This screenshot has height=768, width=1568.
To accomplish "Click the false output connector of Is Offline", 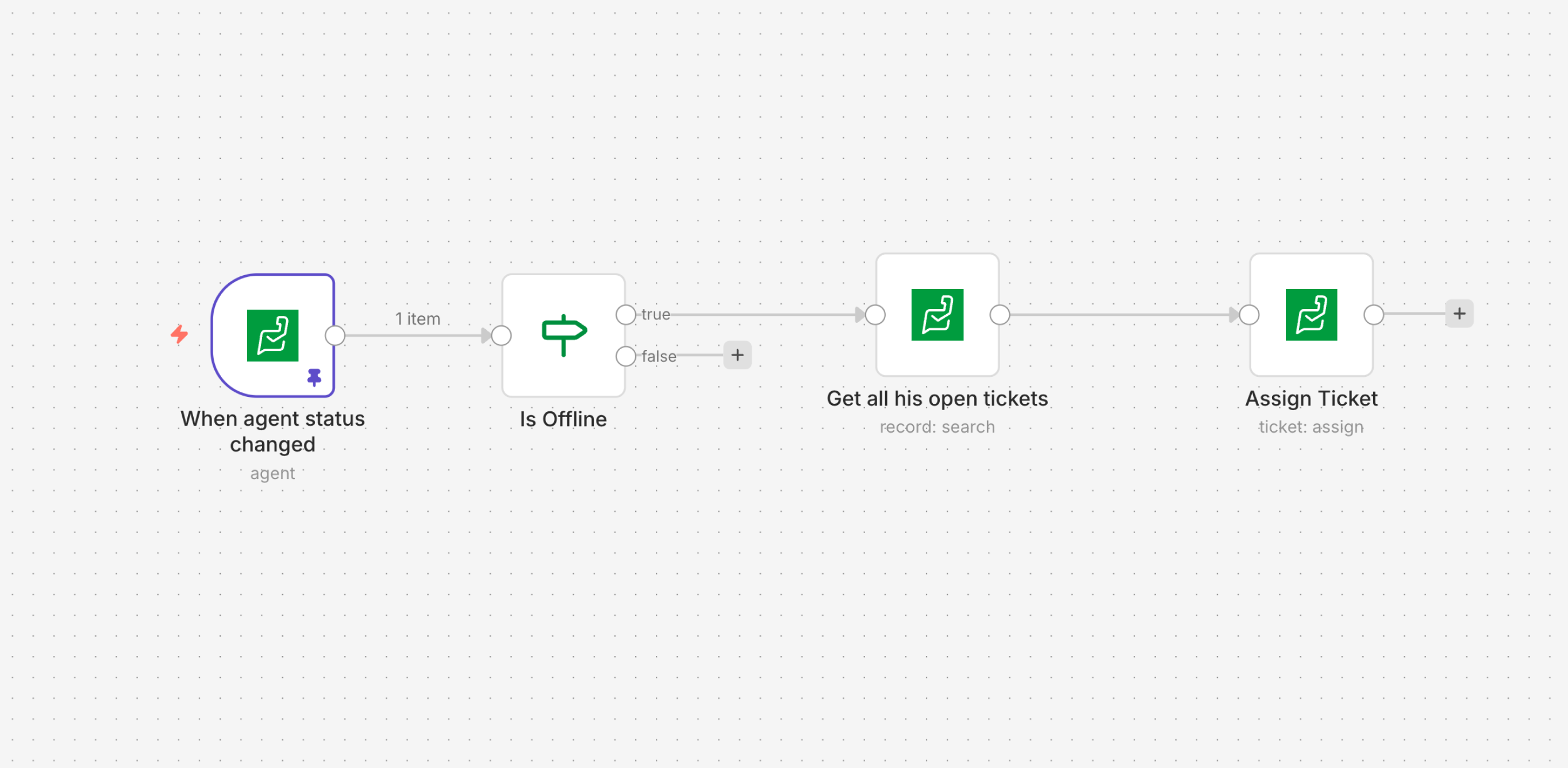I will [626, 356].
